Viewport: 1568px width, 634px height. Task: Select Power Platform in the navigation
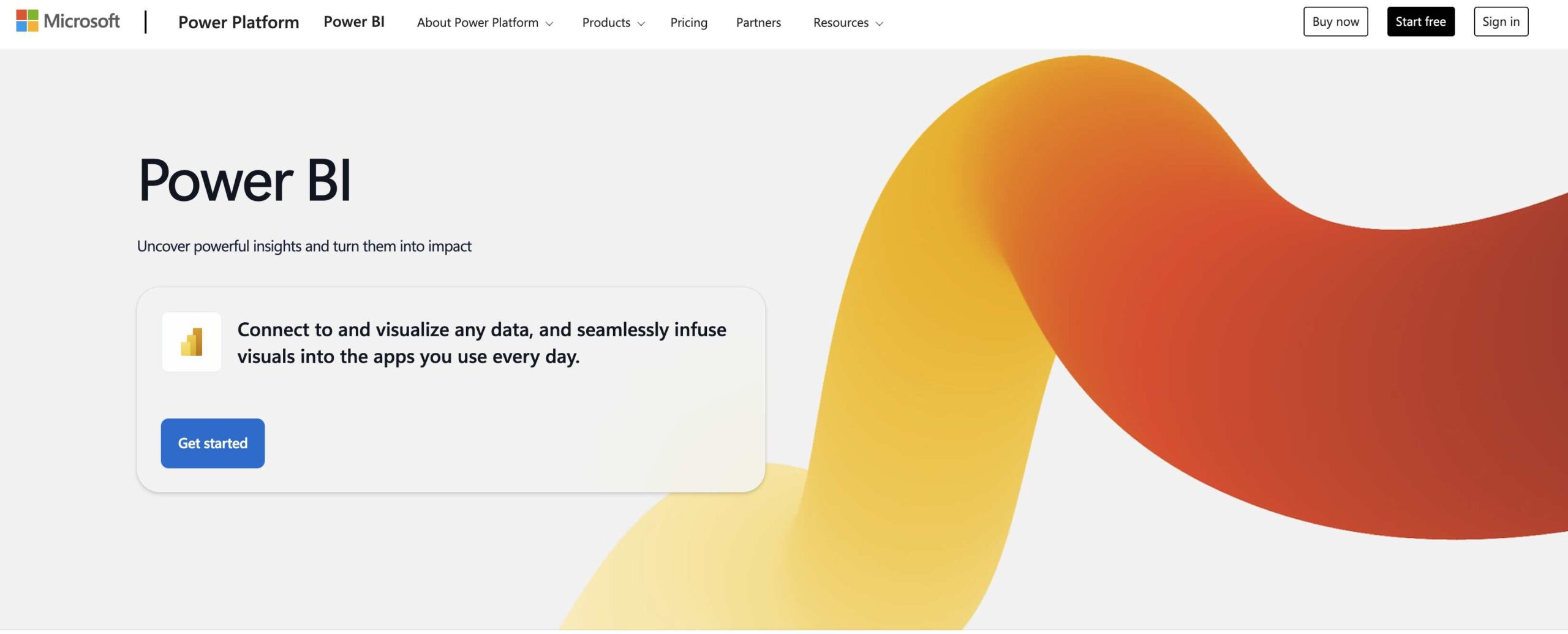pyautogui.click(x=239, y=22)
